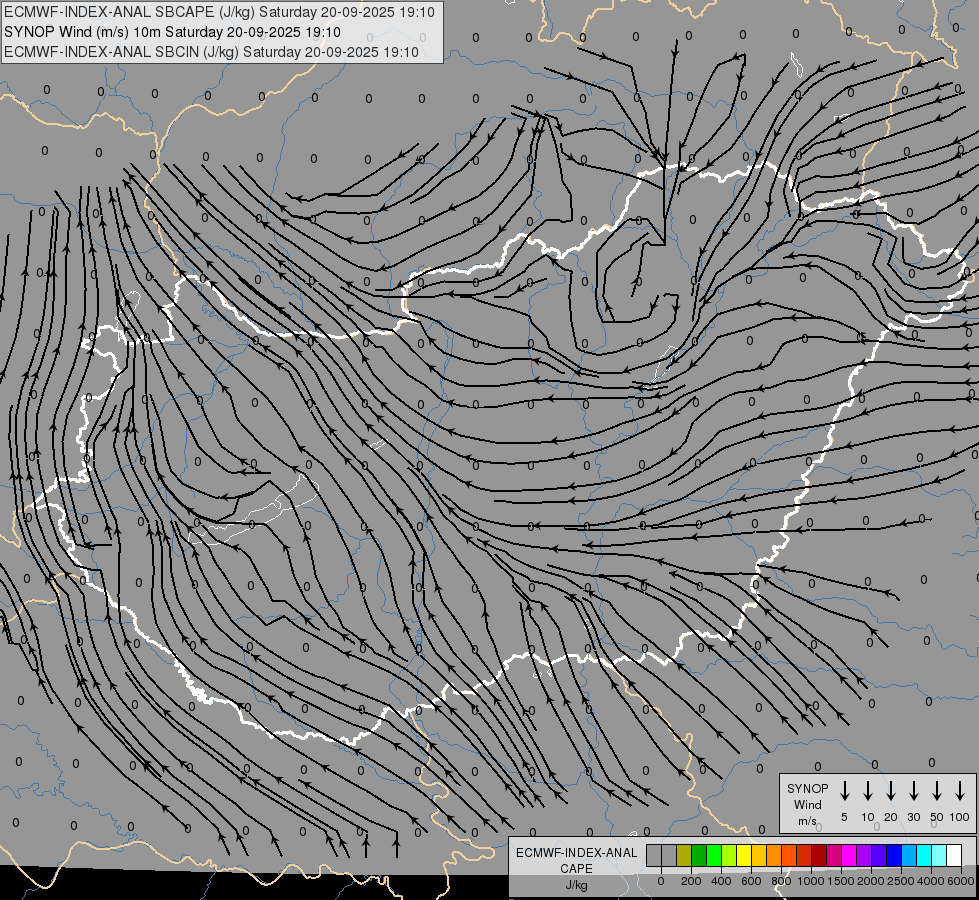Viewport: 979px width, 900px height.
Task: Click the m/s unit in wind legend
Action: pos(807,821)
